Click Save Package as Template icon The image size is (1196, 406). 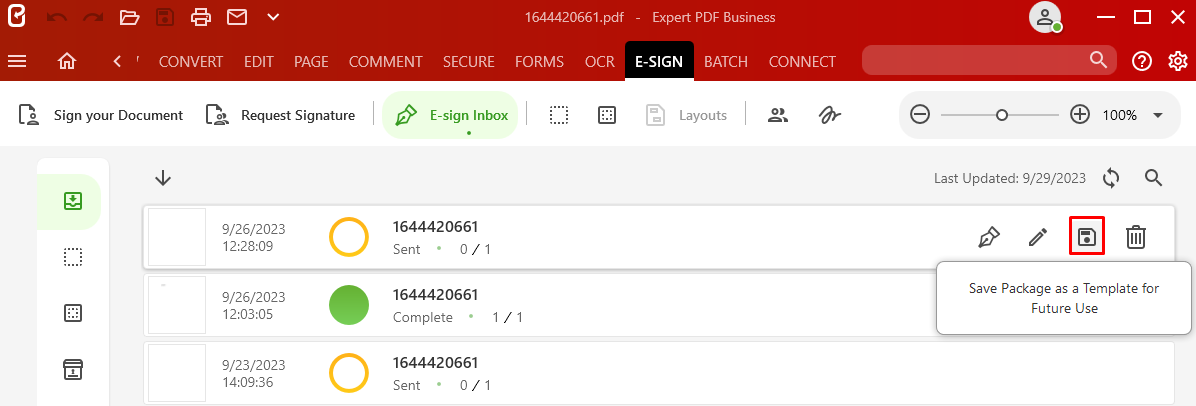(x=1087, y=237)
